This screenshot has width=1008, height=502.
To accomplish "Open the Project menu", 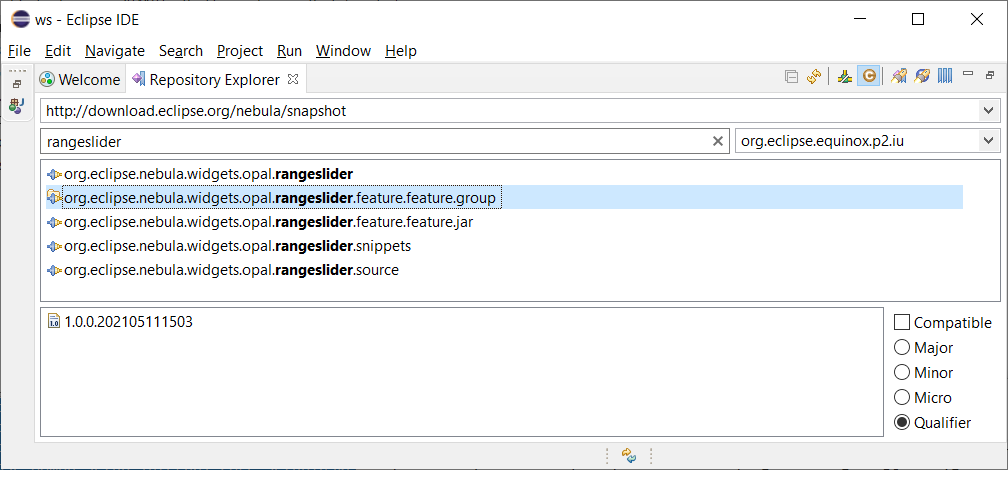I will [240, 51].
